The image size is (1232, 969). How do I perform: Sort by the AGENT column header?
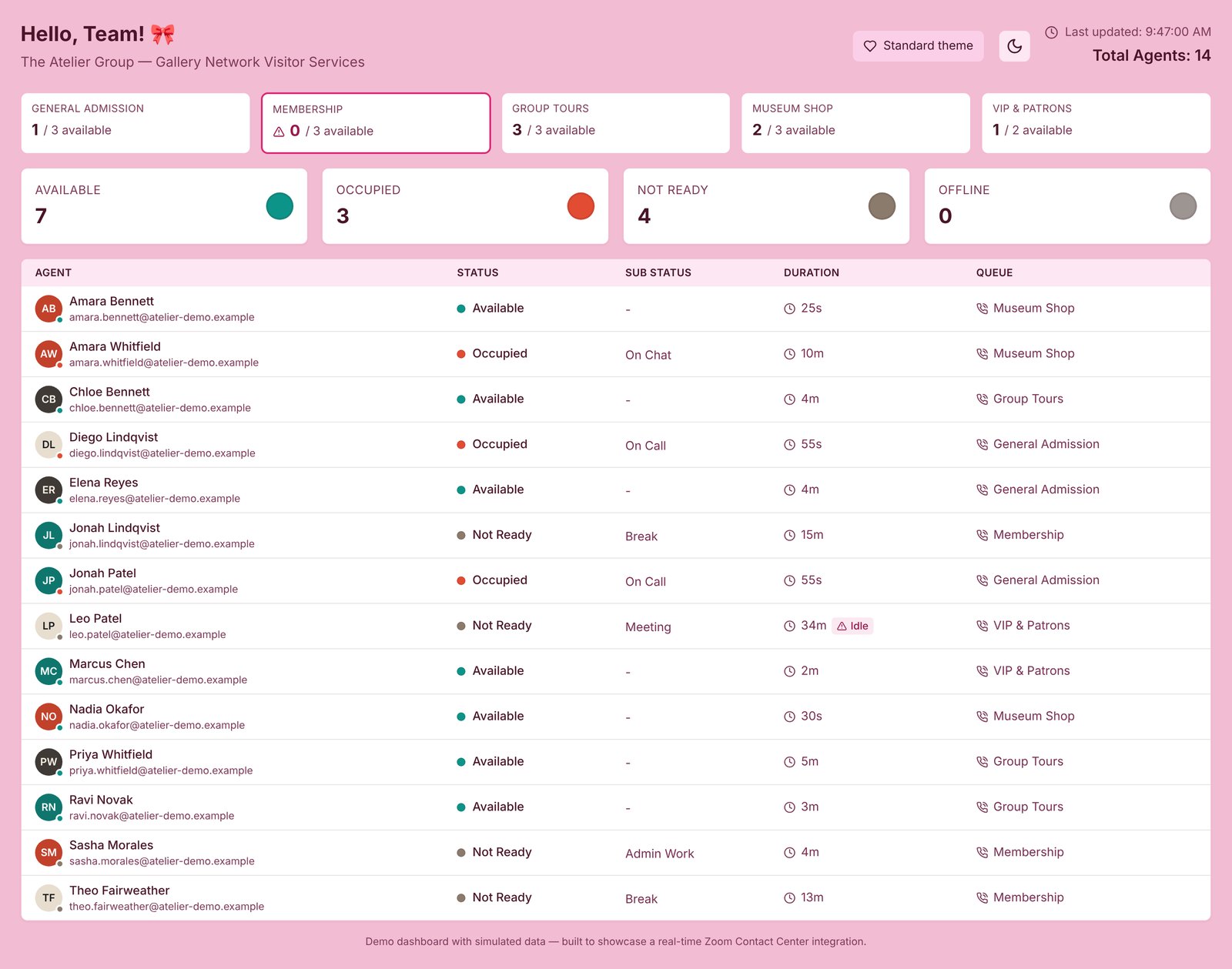pyautogui.click(x=53, y=272)
